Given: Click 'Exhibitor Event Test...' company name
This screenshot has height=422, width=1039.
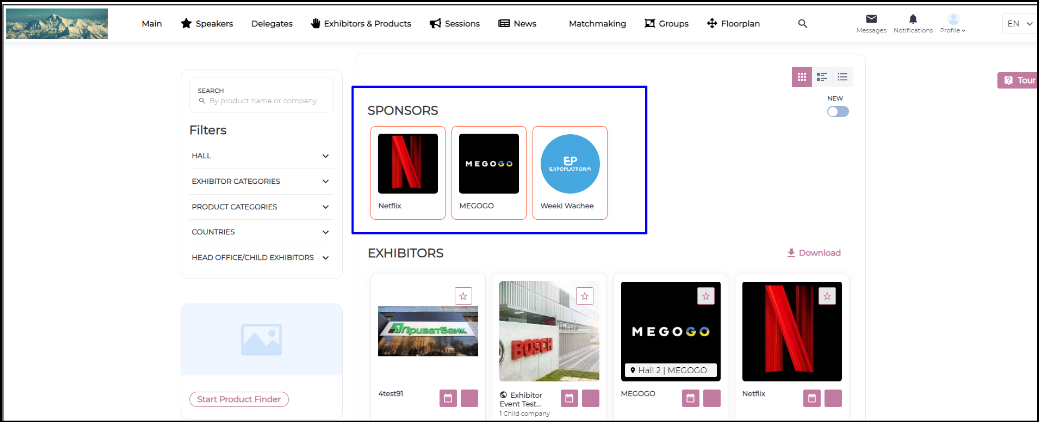Looking at the screenshot, I should tap(521, 399).
